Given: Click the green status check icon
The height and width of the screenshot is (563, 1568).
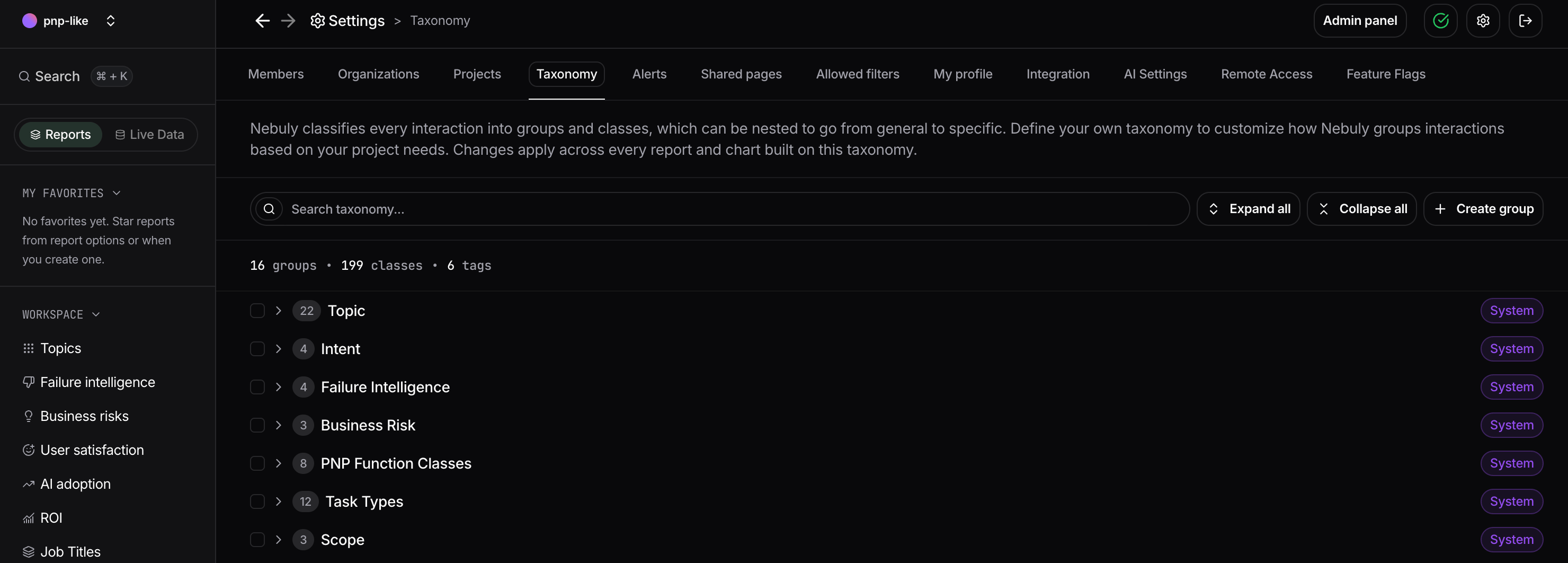Looking at the screenshot, I should click(1440, 21).
